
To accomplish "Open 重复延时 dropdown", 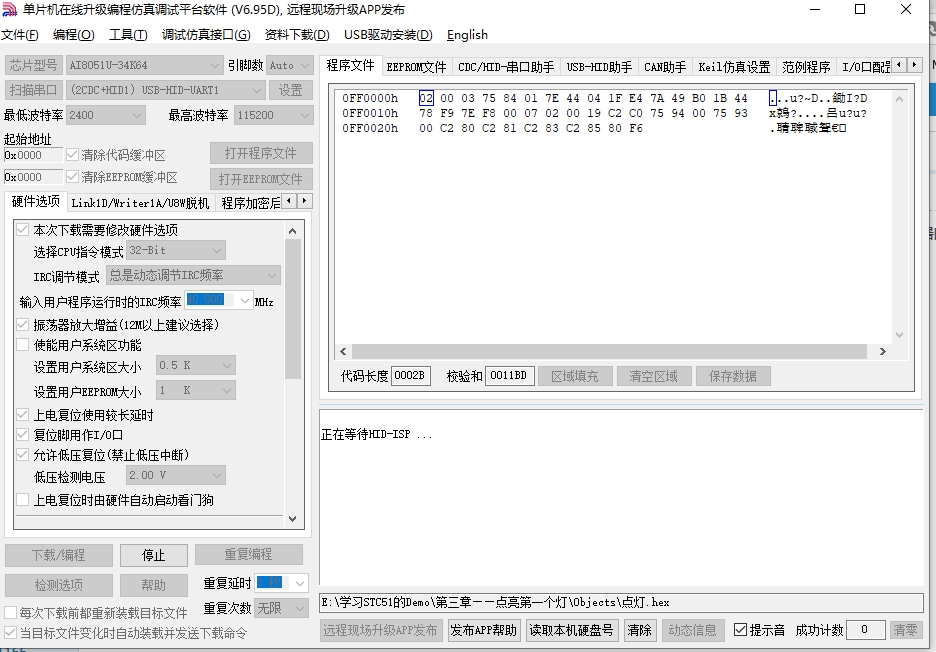I will tap(300, 582).
